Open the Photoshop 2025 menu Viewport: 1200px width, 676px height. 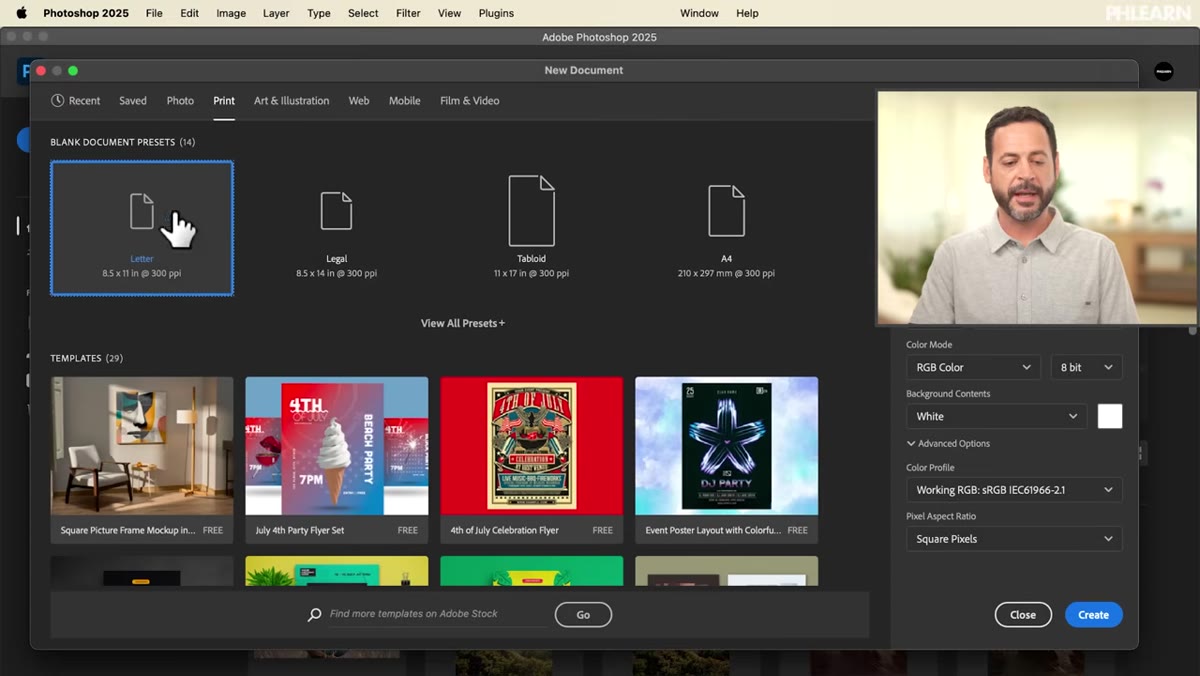click(x=84, y=13)
